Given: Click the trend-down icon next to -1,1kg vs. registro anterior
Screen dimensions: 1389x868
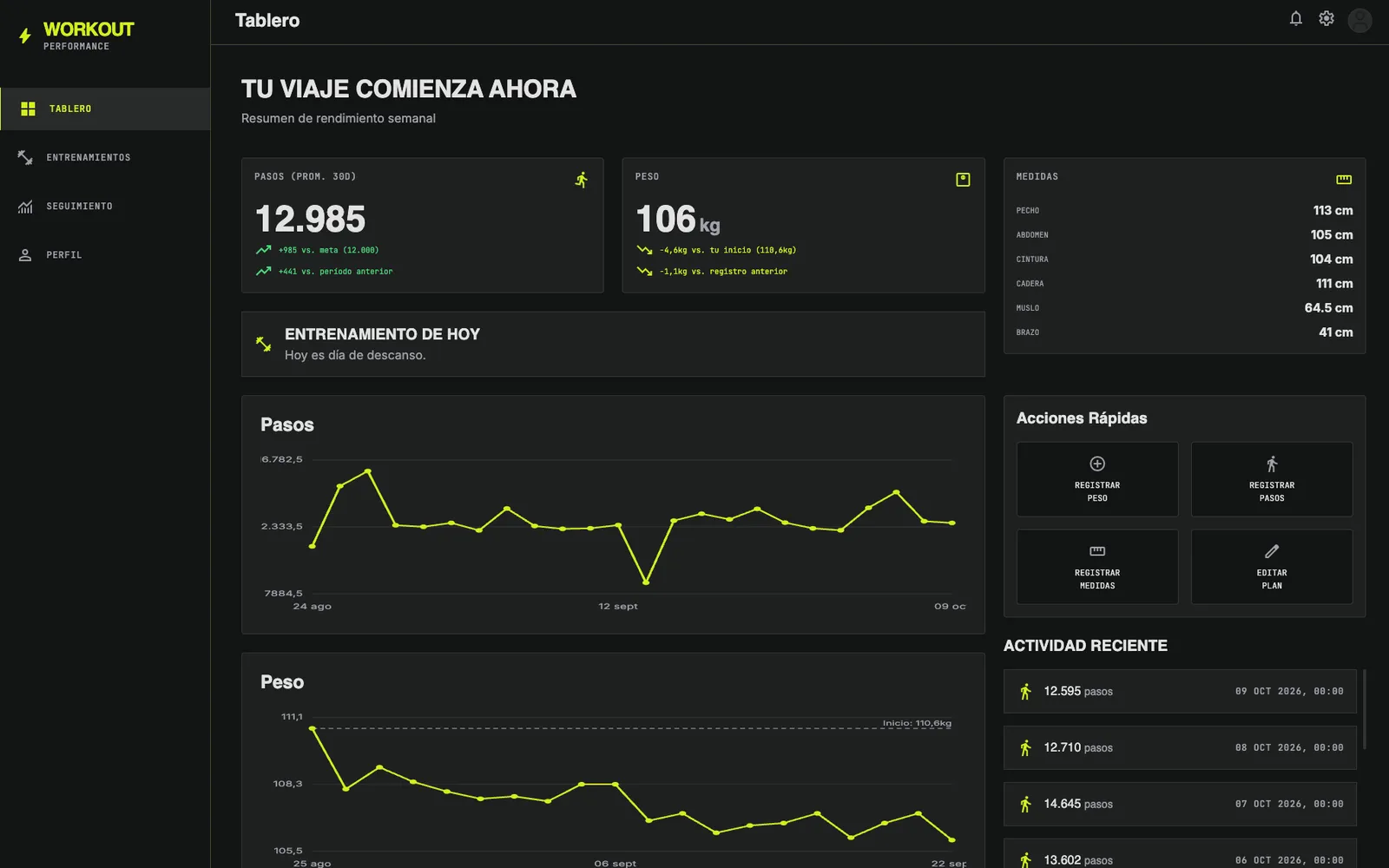Looking at the screenshot, I should (x=644, y=272).
